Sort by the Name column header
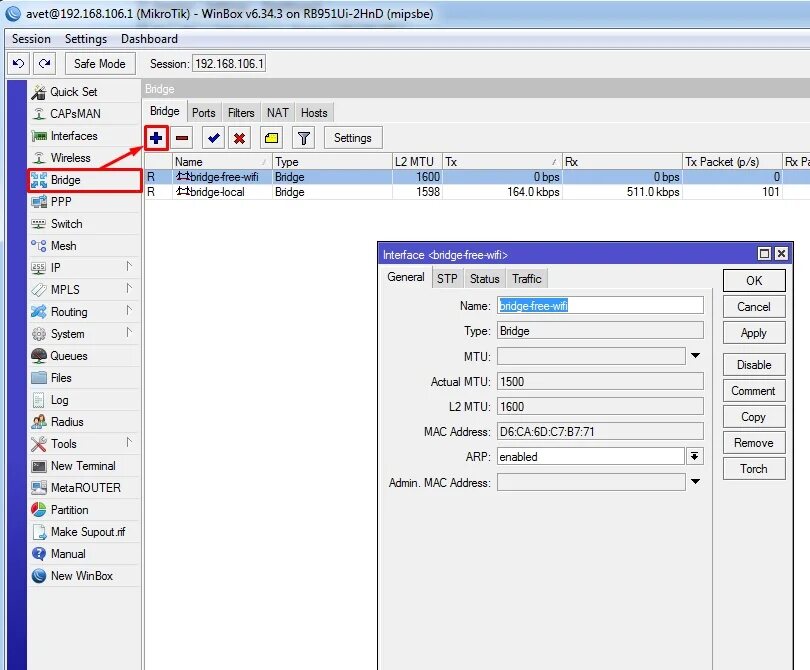Image resolution: width=810 pixels, height=670 pixels. 222,162
